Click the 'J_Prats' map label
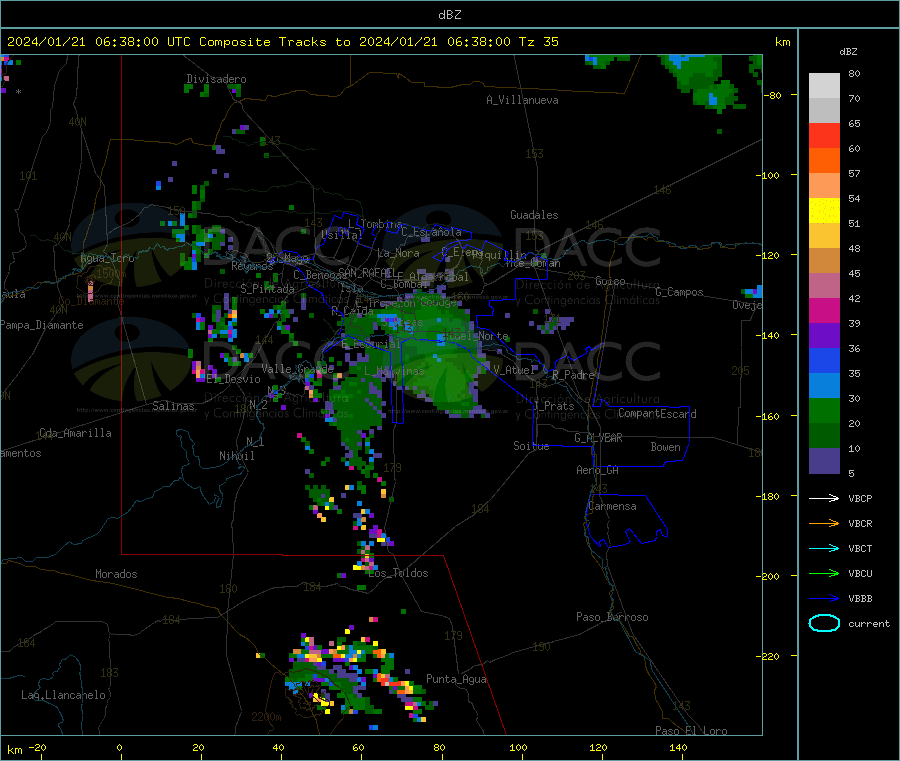 pyautogui.click(x=553, y=406)
